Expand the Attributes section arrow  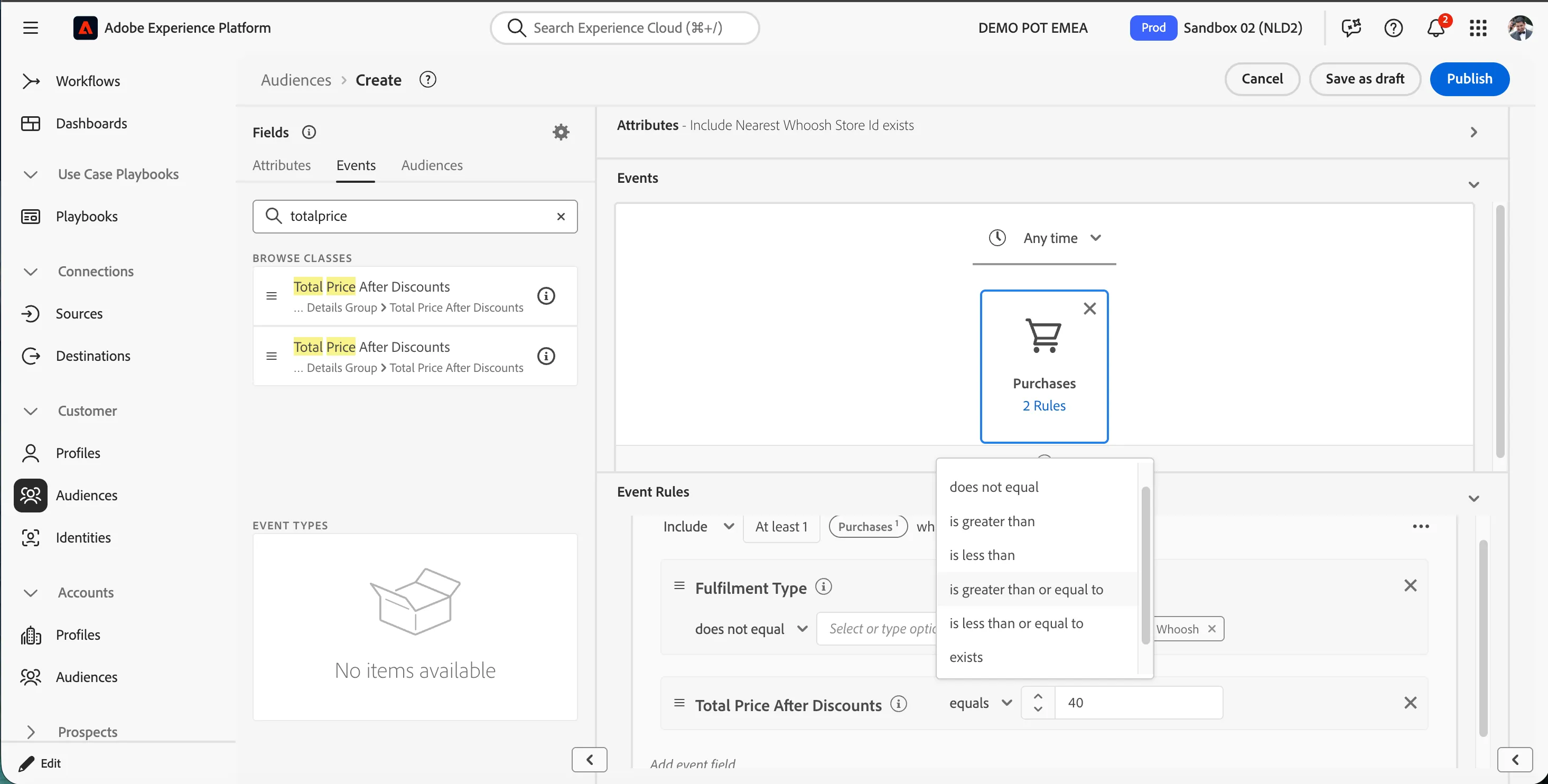pos(1474,132)
